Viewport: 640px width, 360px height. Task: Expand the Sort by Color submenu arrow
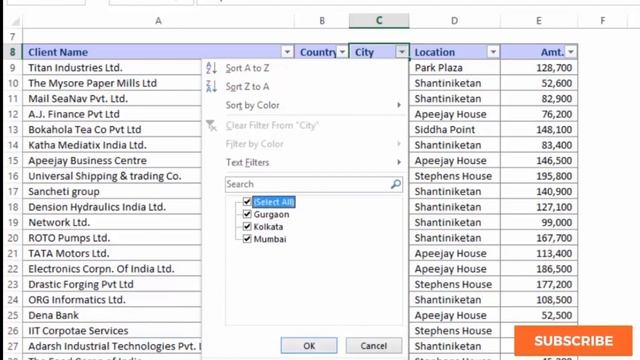[399, 105]
